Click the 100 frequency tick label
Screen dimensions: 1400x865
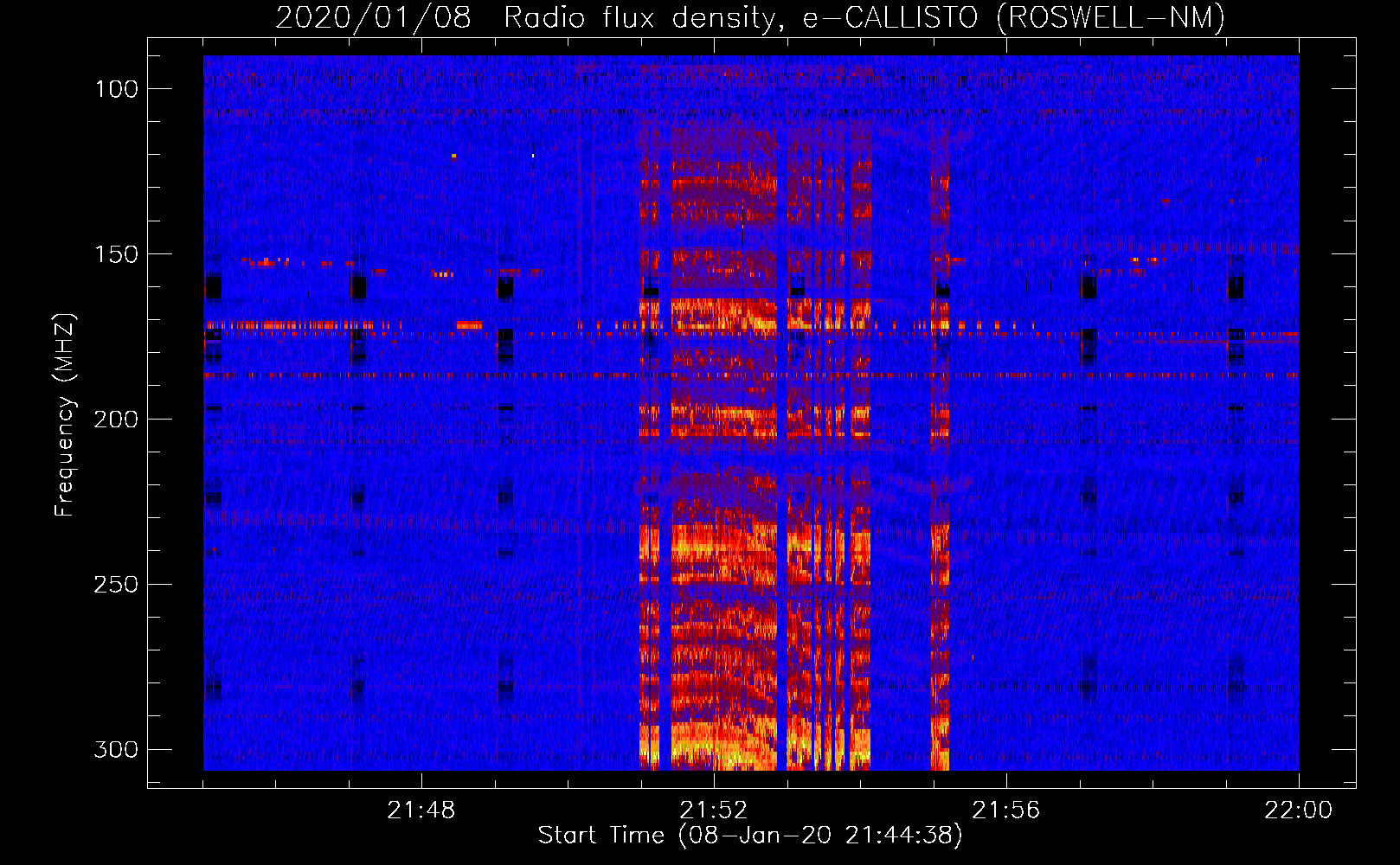click(116, 89)
